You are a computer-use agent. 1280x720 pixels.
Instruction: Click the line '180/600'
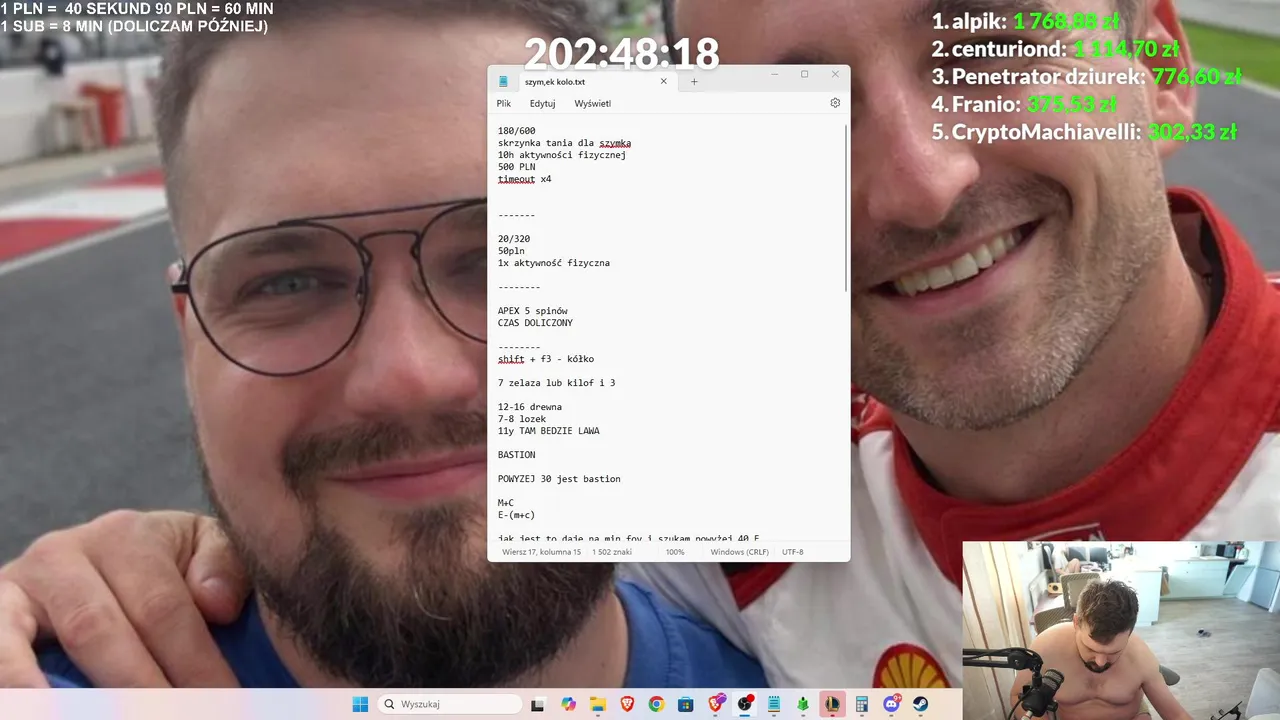(516, 131)
